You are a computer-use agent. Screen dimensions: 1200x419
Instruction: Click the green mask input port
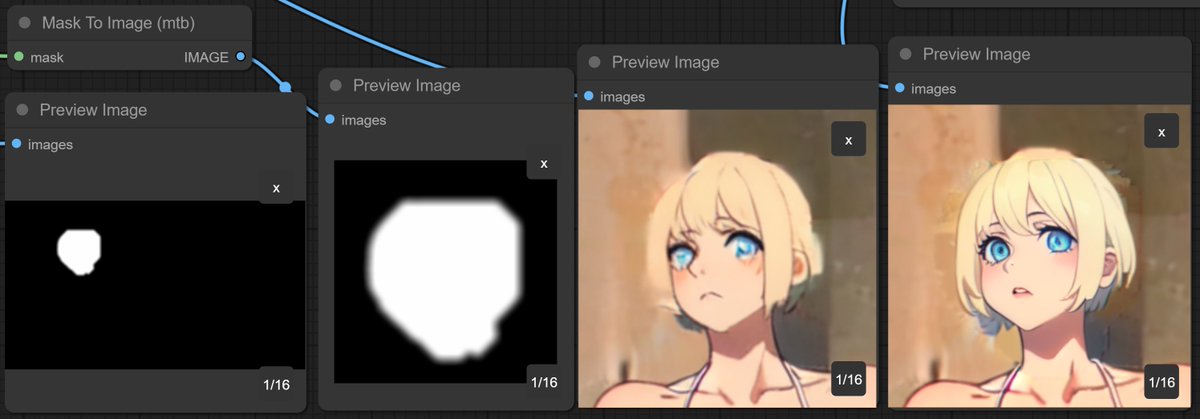click(x=19, y=57)
